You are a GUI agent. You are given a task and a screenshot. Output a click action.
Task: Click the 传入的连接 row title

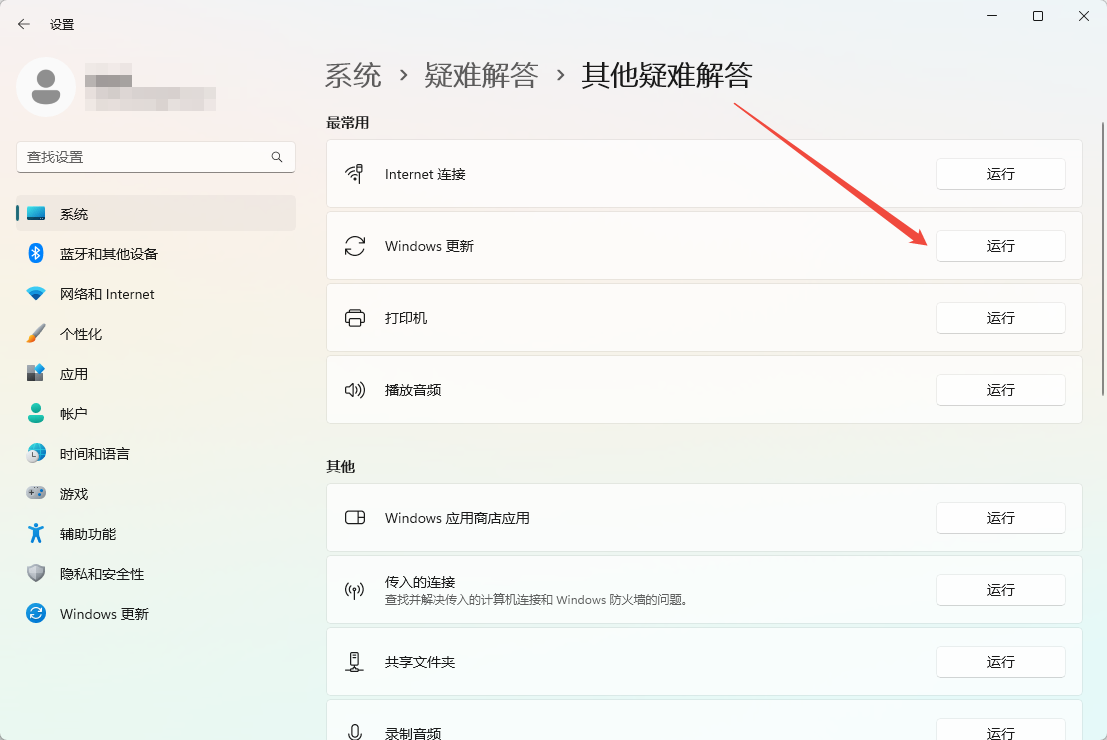420,582
